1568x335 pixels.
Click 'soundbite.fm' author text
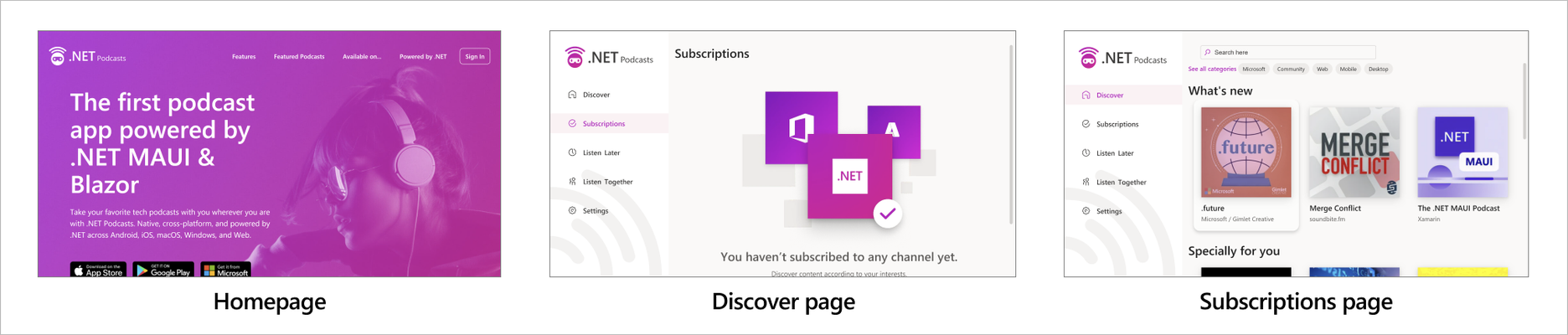tap(1327, 219)
